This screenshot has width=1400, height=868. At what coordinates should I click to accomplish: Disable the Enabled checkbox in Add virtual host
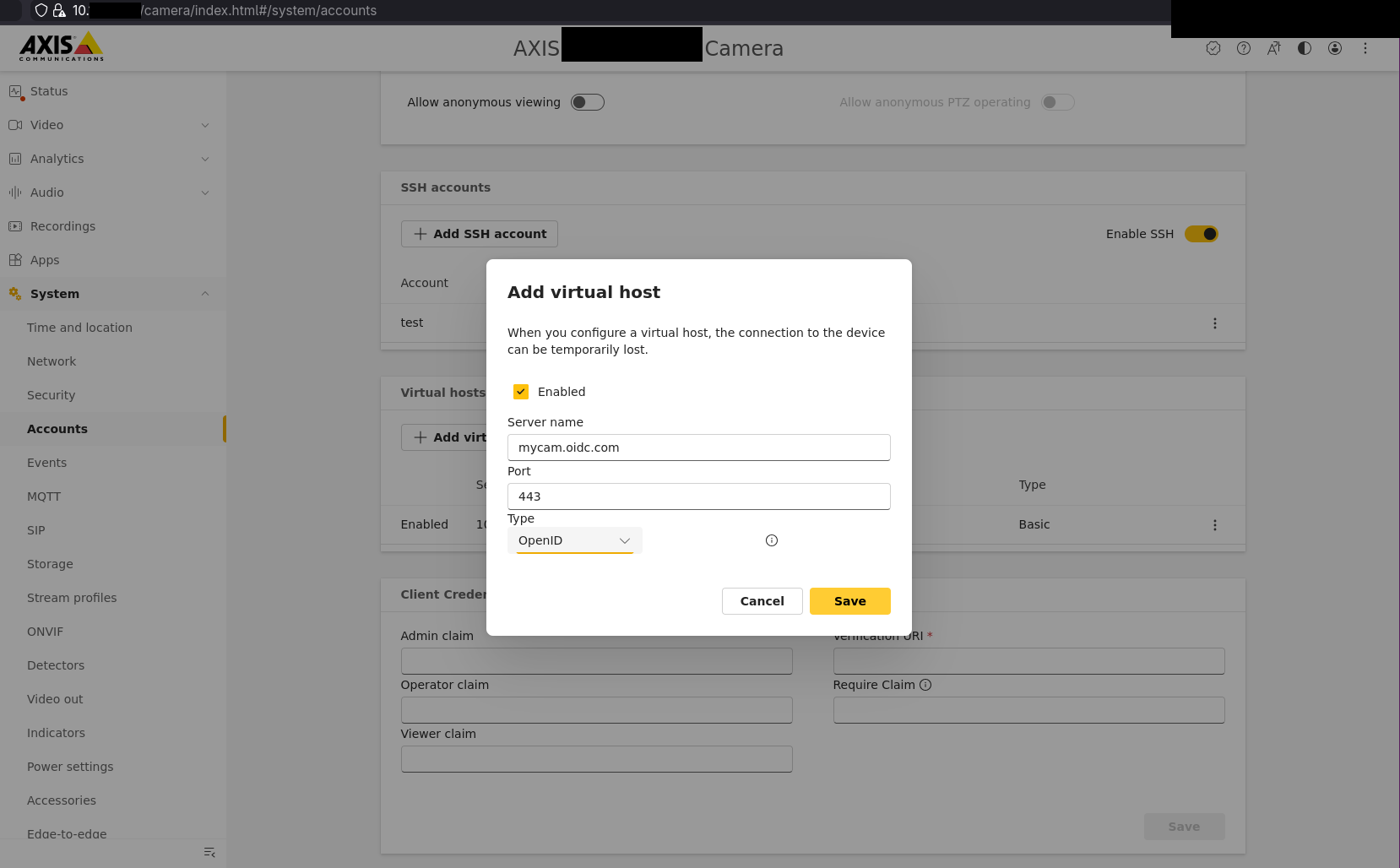click(x=521, y=391)
